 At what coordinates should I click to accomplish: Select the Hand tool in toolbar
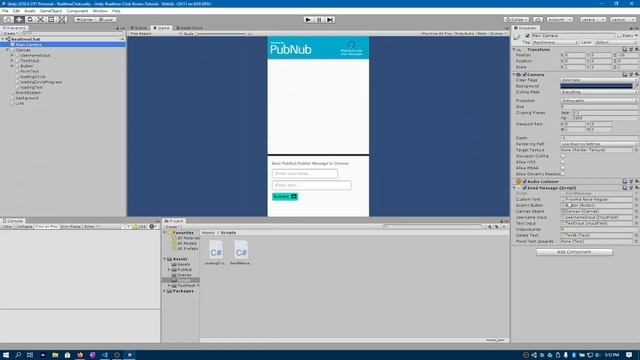pyautogui.click(x=8, y=20)
